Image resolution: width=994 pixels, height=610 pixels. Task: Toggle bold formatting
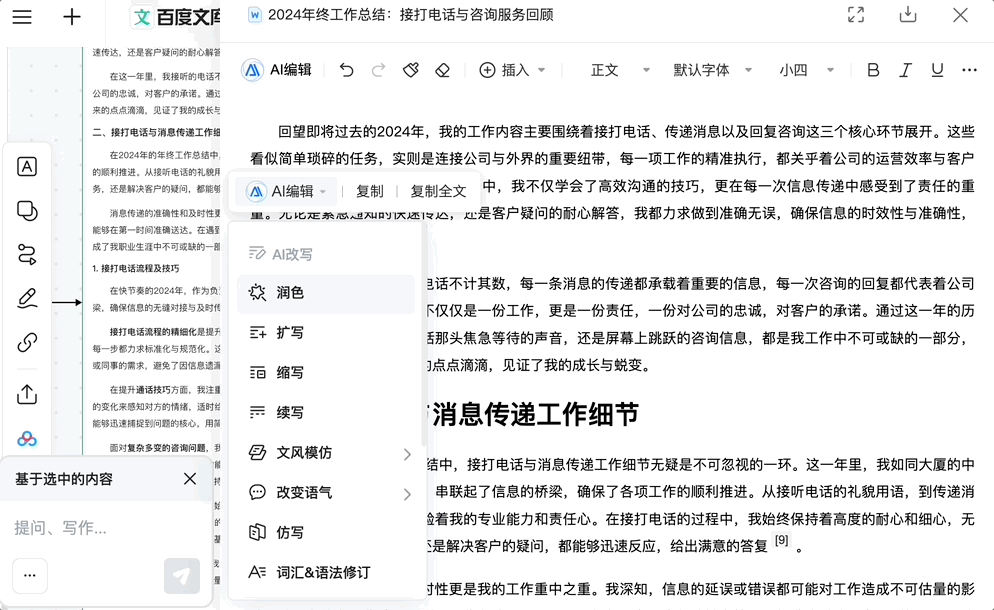click(872, 69)
